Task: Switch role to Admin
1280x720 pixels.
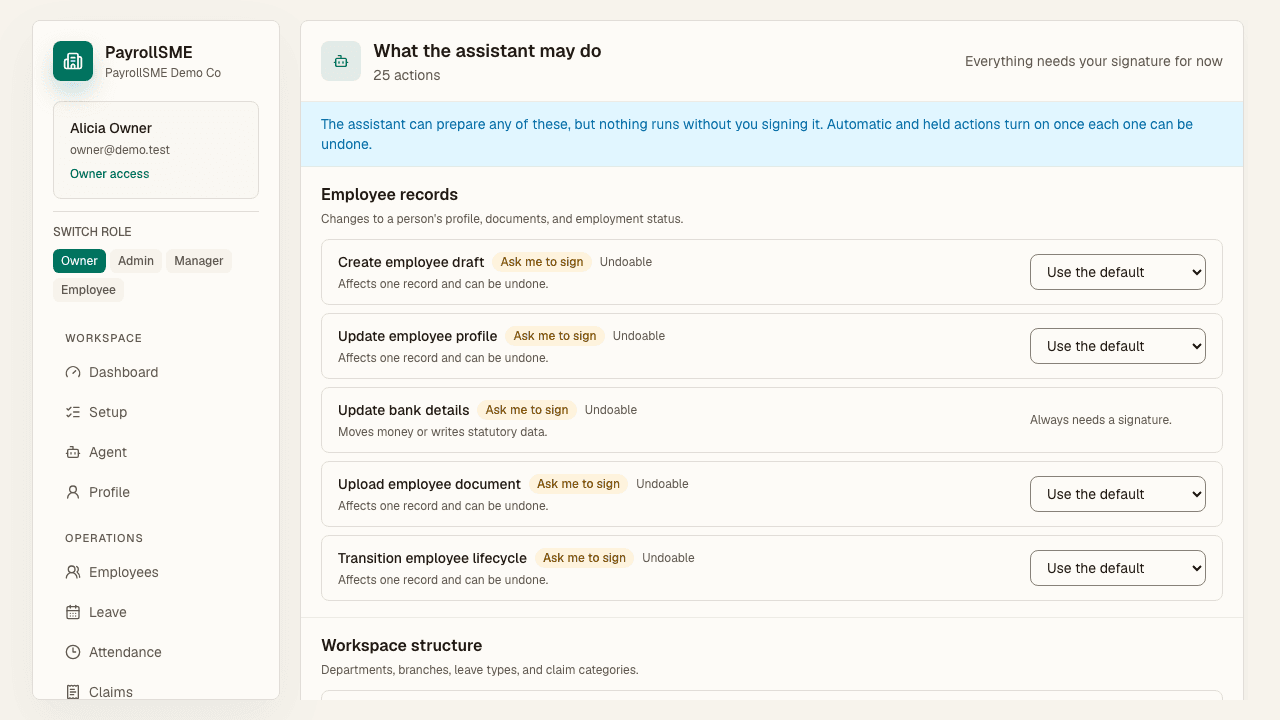Action: click(x=136, y=261)
